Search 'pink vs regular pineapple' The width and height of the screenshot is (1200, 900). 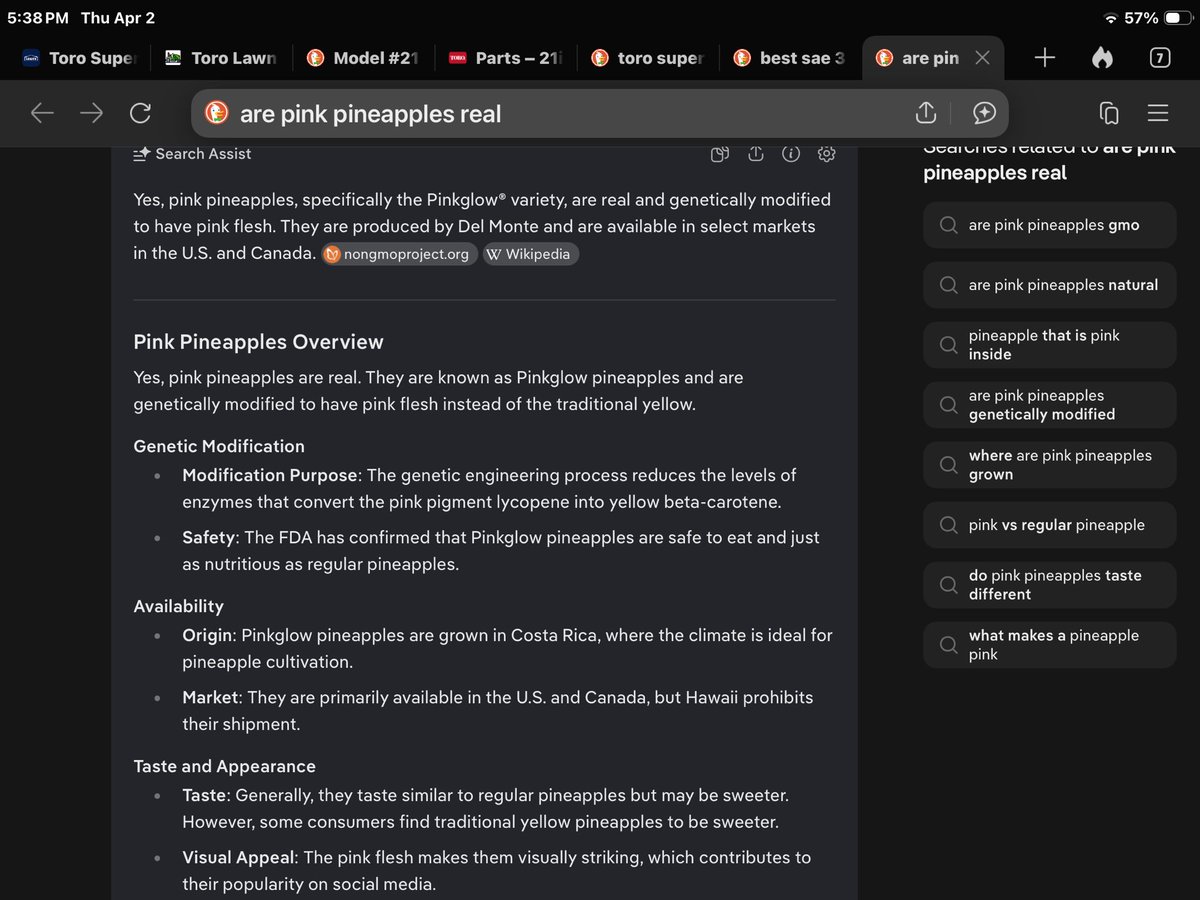pos(1050,525)
